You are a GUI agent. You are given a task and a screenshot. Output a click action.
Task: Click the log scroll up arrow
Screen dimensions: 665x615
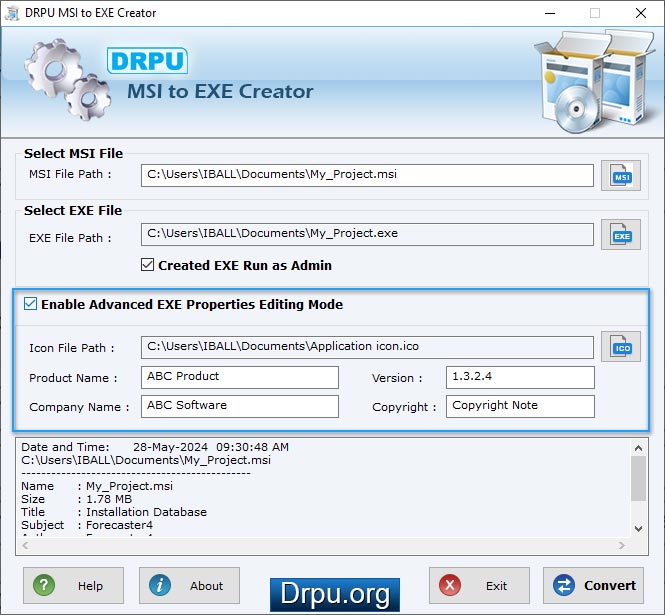(638, 448)
